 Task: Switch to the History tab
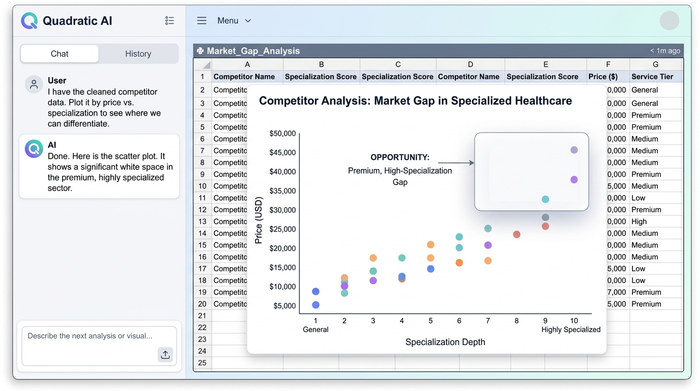pyautogui.click(x=138, y=54)
